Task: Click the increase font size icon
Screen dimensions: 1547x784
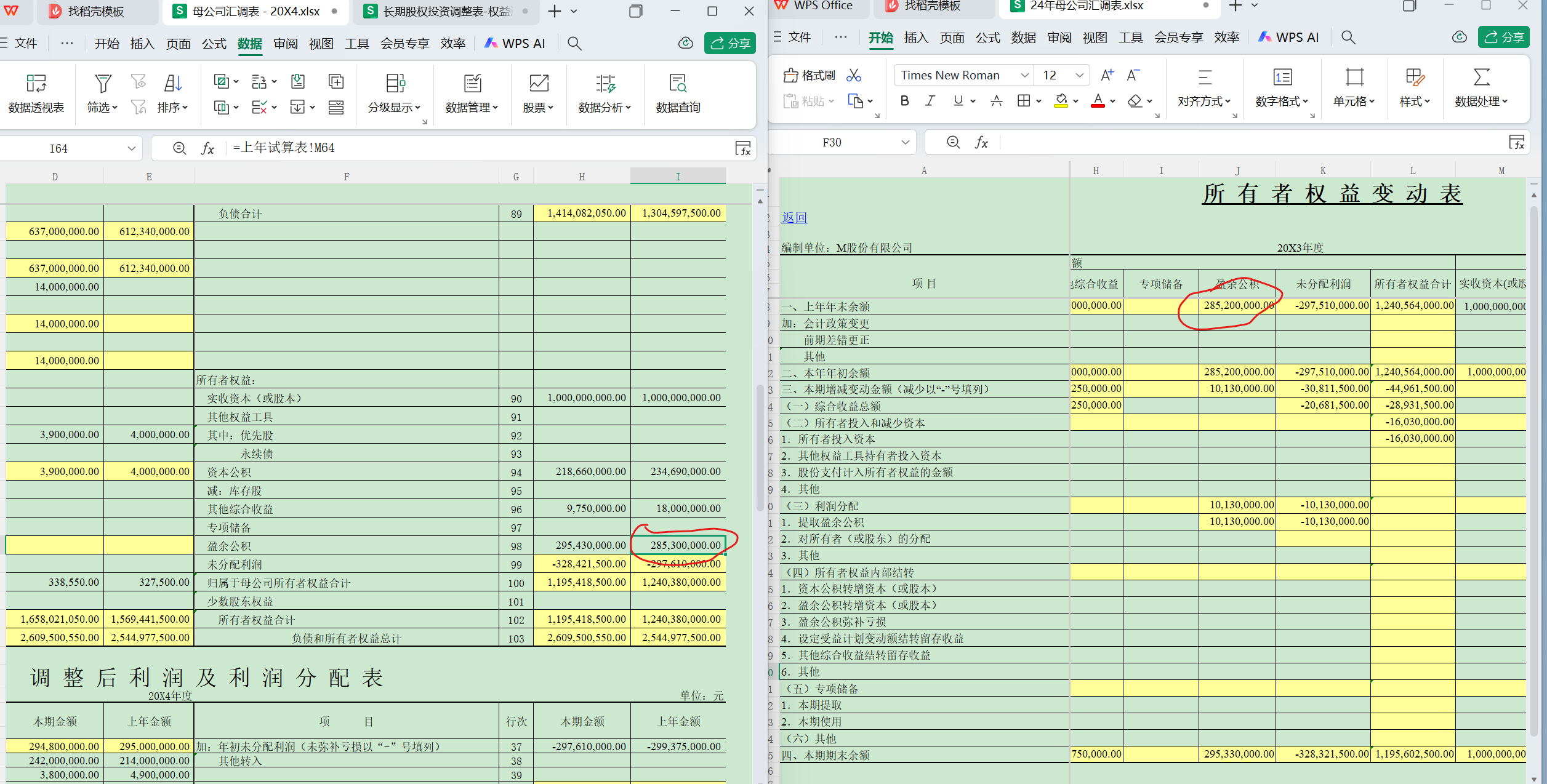Action: (x=1106, y=75)
